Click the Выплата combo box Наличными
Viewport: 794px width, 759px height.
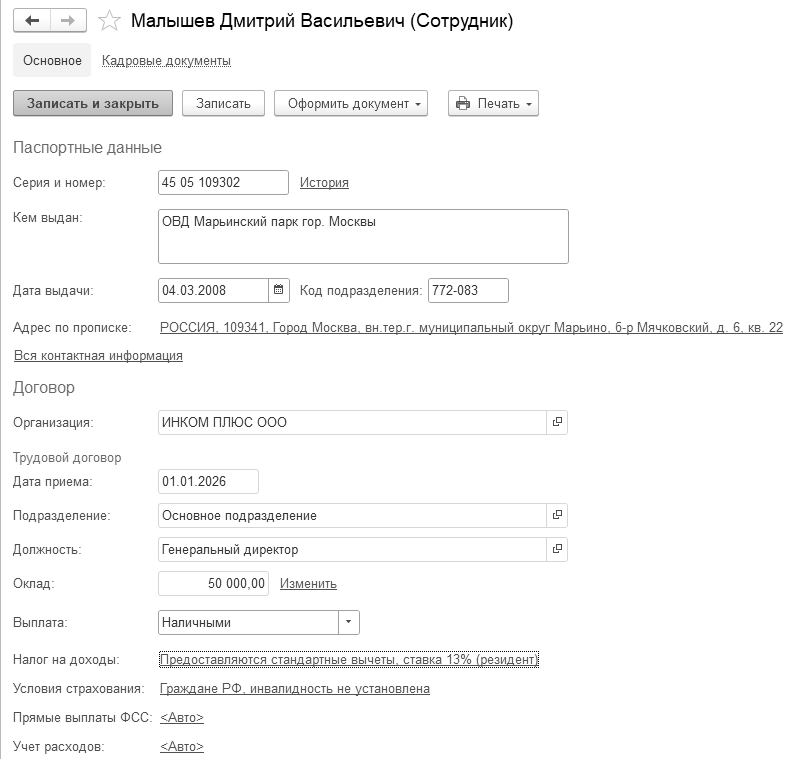[248, 622]
